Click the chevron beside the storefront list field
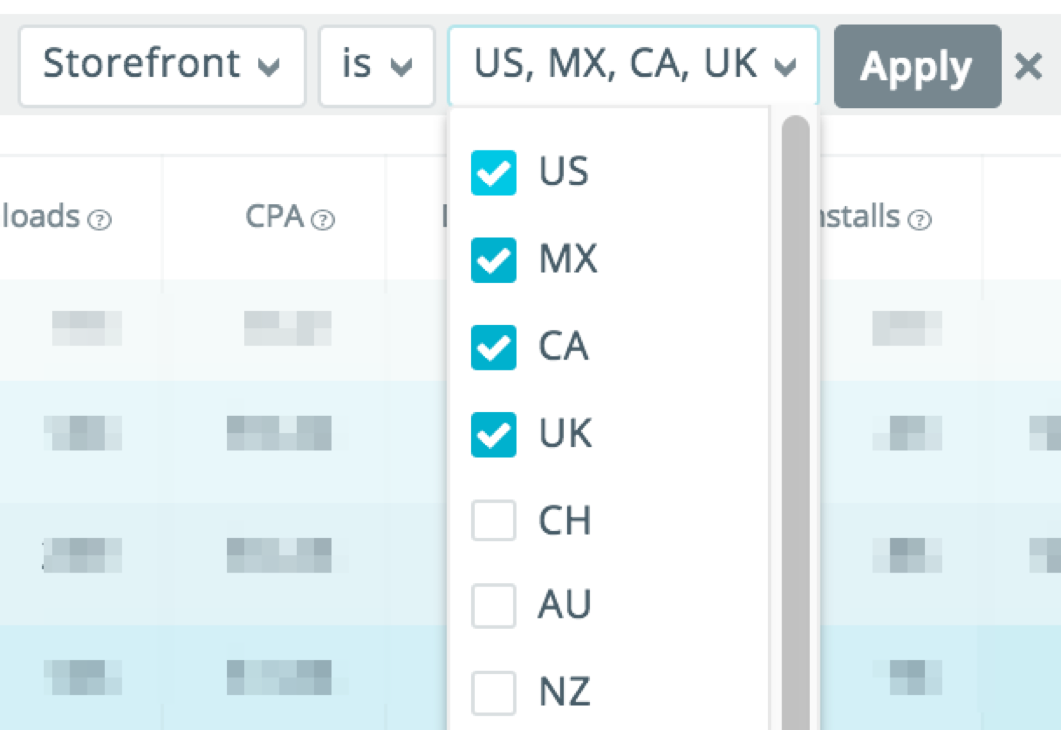This screenshot has height=730, width=1061. (786, 66)
